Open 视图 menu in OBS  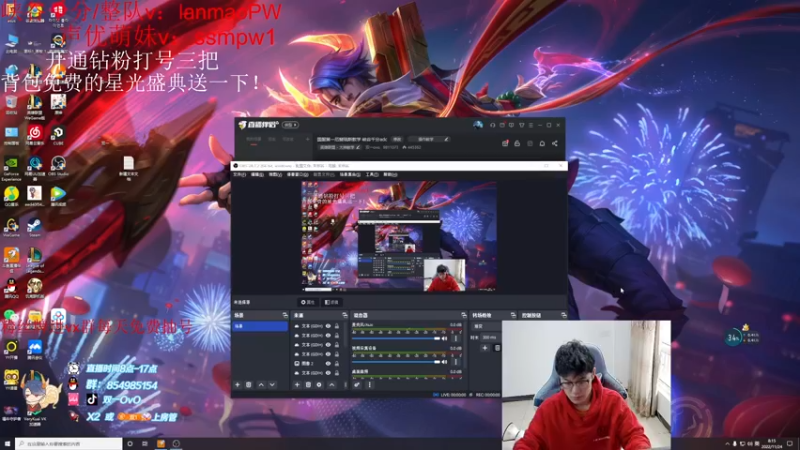click(x=275, y=174)
